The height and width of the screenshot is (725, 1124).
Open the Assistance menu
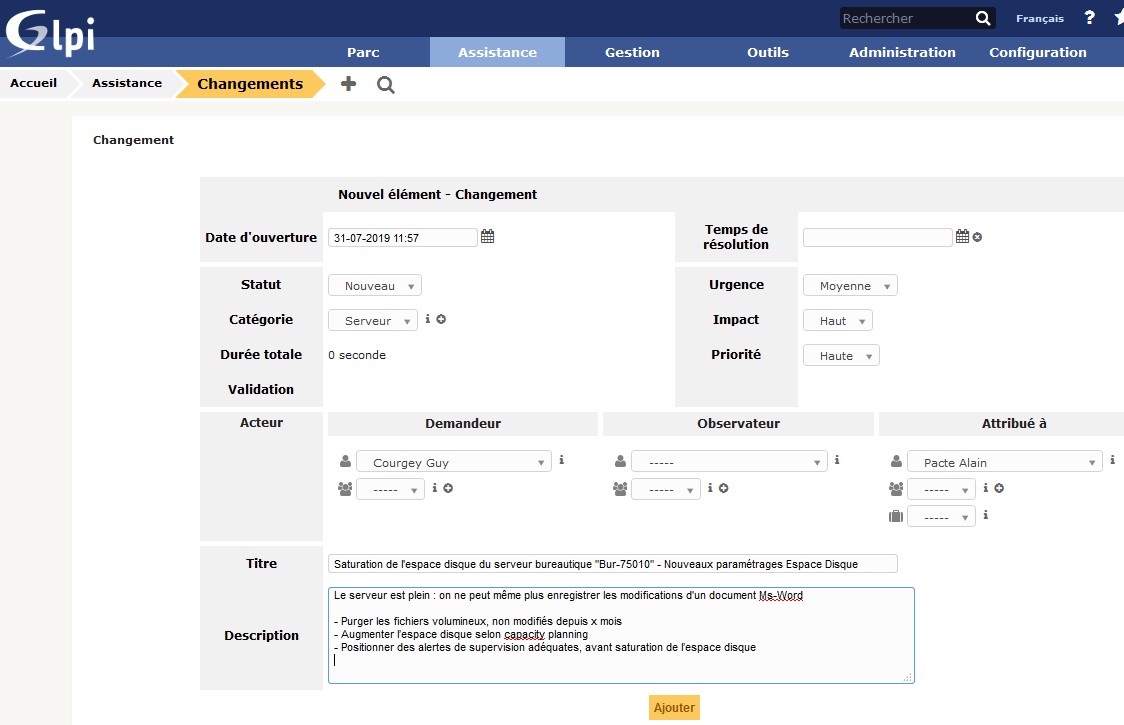pos(497,52)
